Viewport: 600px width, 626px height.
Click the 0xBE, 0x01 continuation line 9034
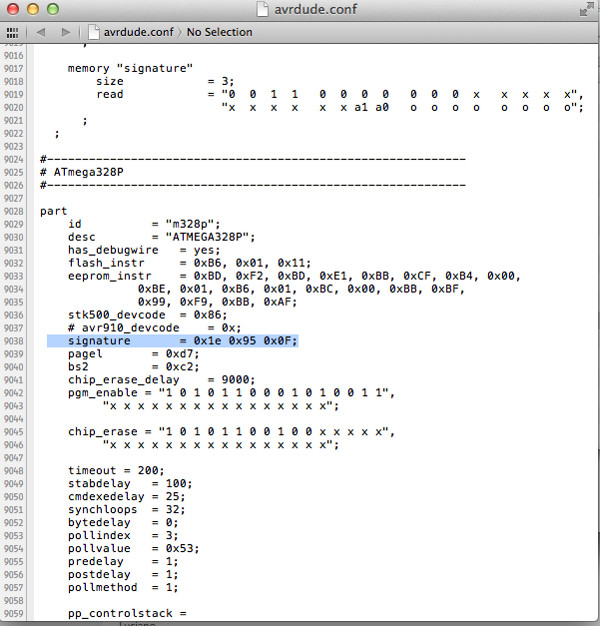tap(301, 289)
